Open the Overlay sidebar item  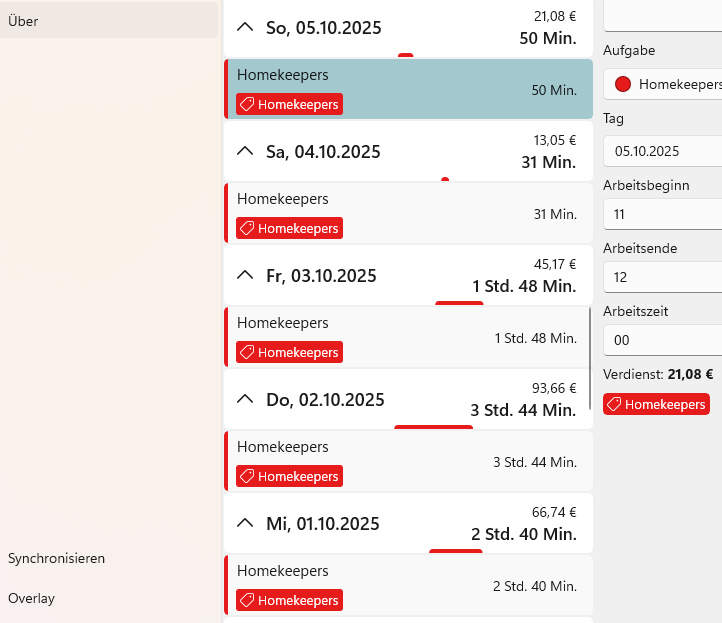[x=32, y=598]
